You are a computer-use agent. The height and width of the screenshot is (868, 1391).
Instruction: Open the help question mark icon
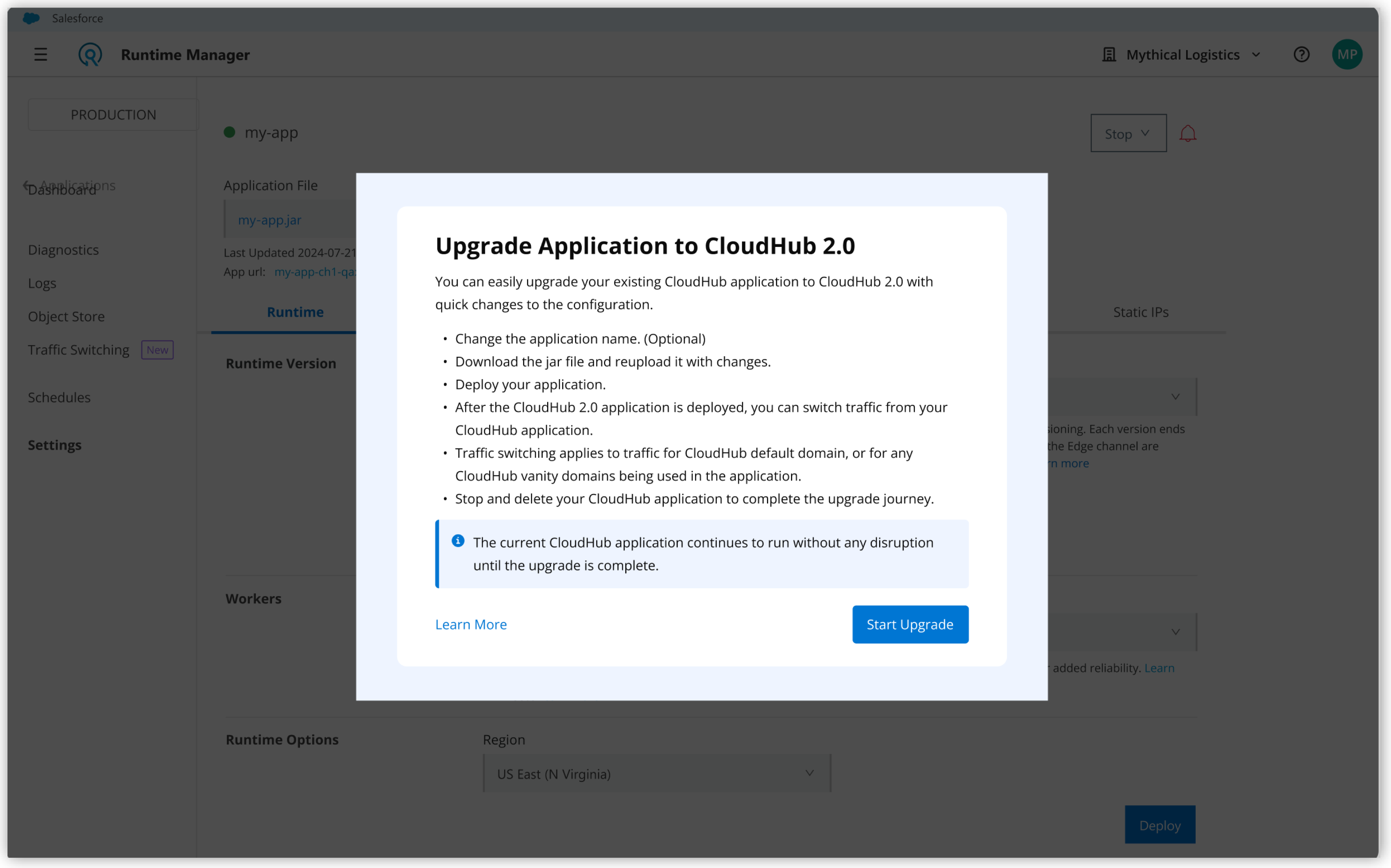1301,54
